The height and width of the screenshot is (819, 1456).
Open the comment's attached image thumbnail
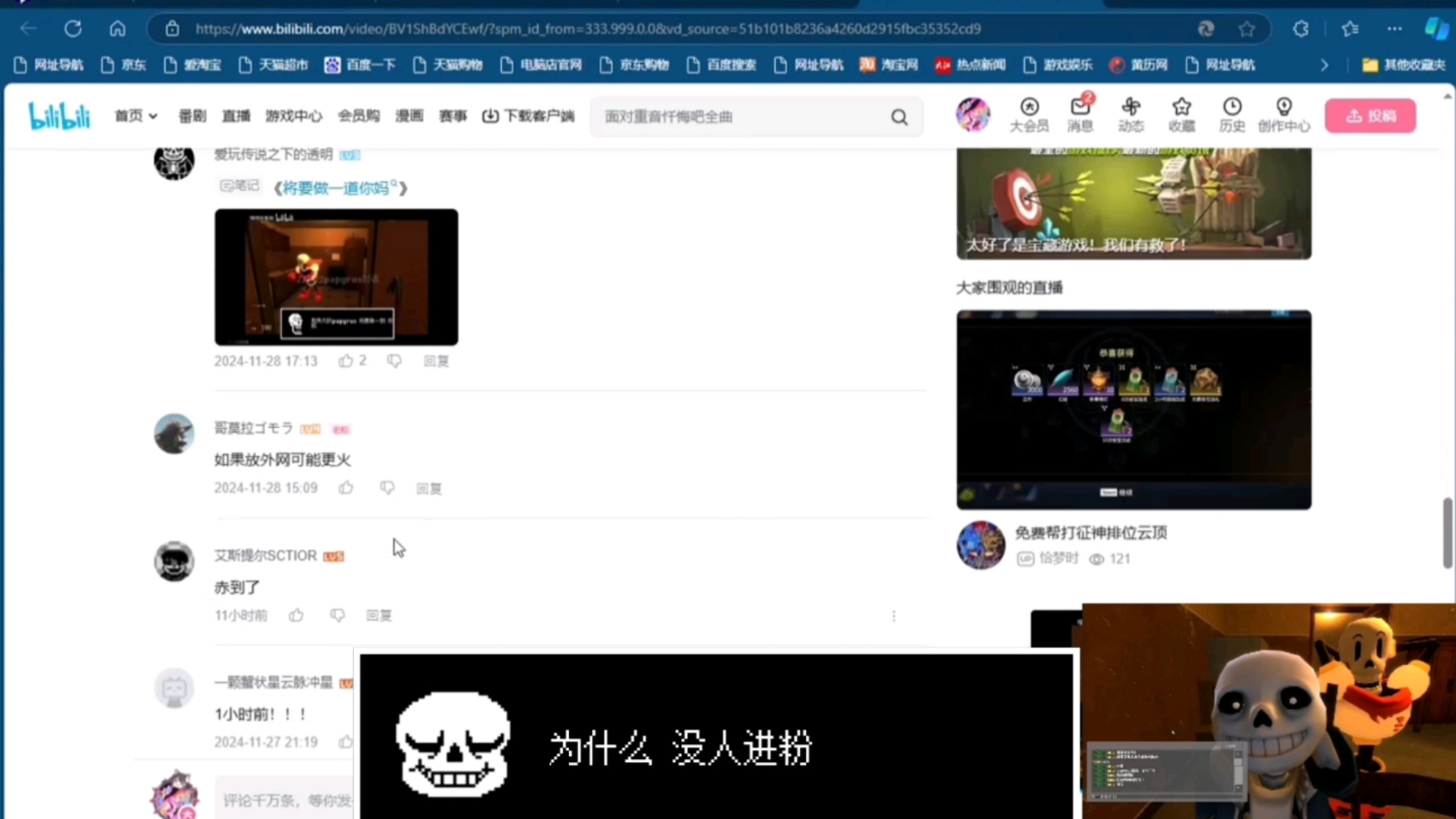336,277
